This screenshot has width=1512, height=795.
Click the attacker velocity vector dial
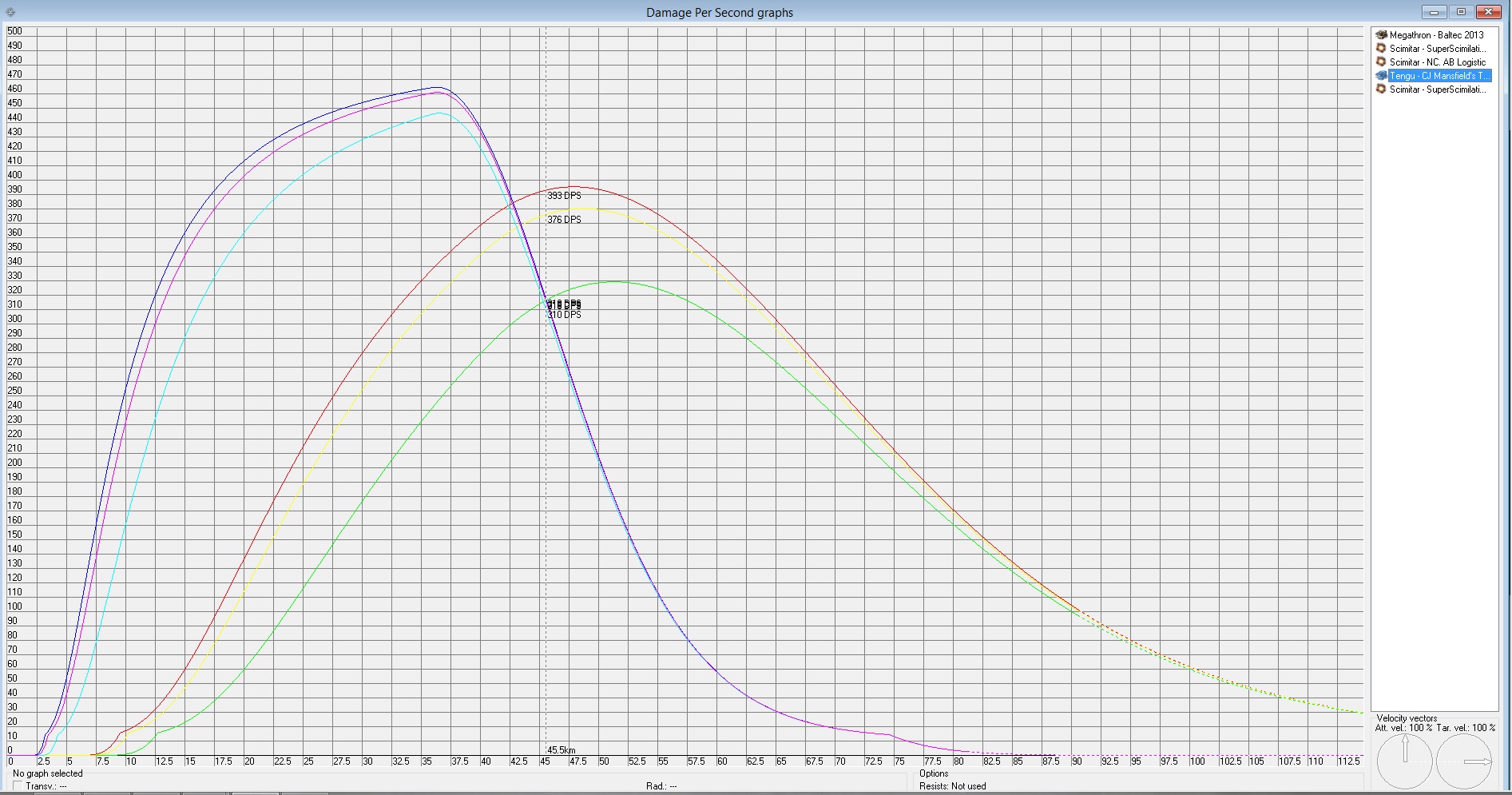1405,761
